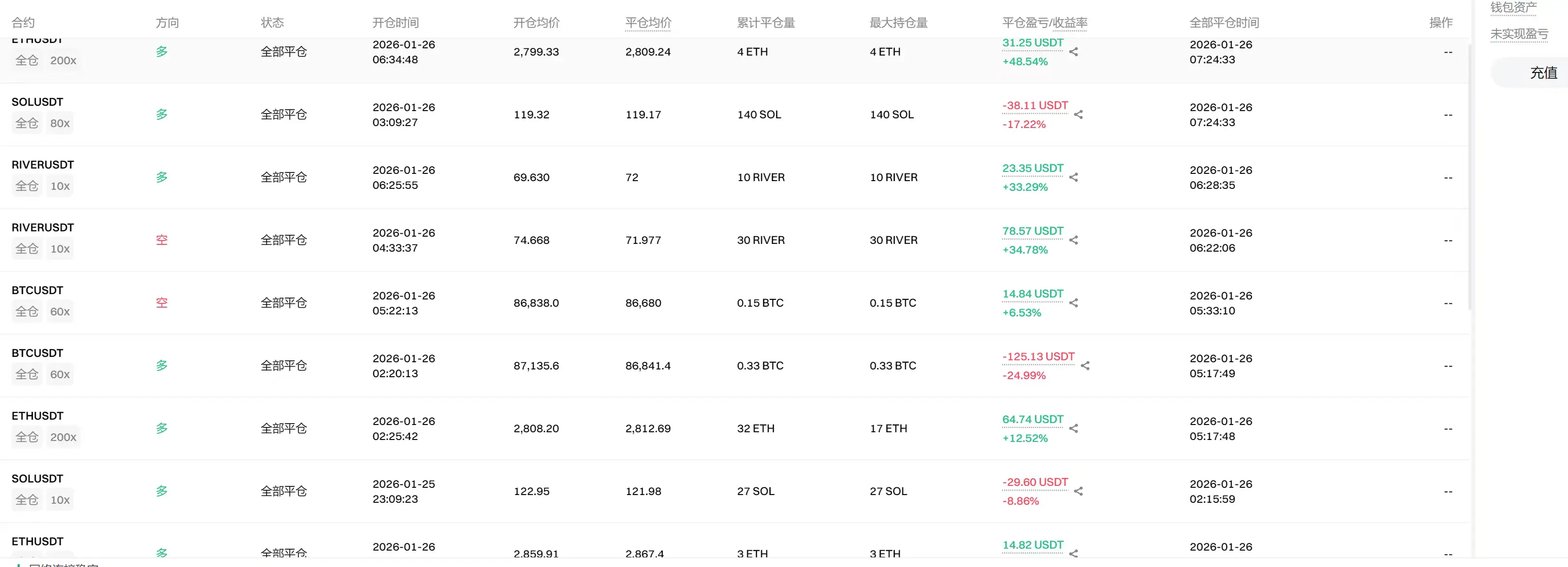Click 80x leverage tag under SOLUSDT
1568x567 pixels.
point(59,124)
